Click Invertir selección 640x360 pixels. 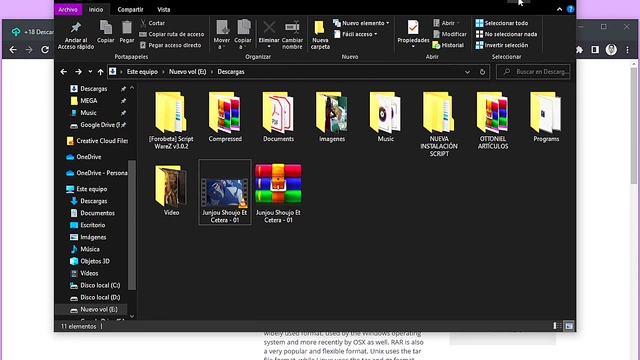502,45
